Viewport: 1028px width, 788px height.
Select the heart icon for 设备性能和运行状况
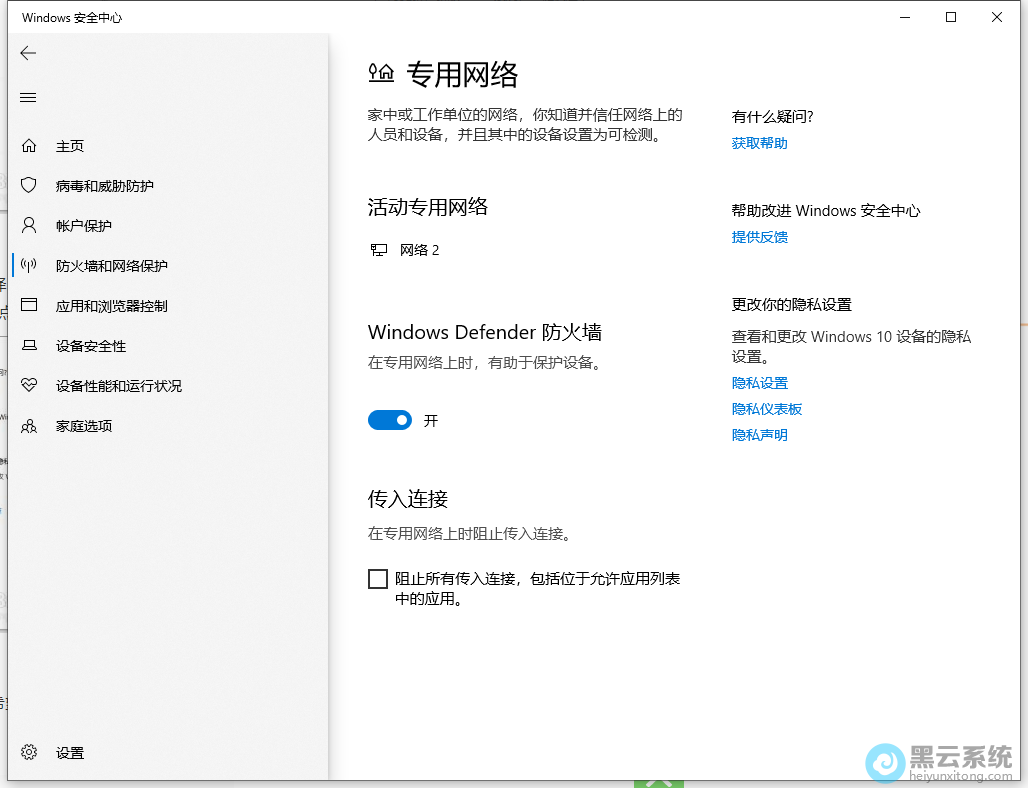point(29,386)
